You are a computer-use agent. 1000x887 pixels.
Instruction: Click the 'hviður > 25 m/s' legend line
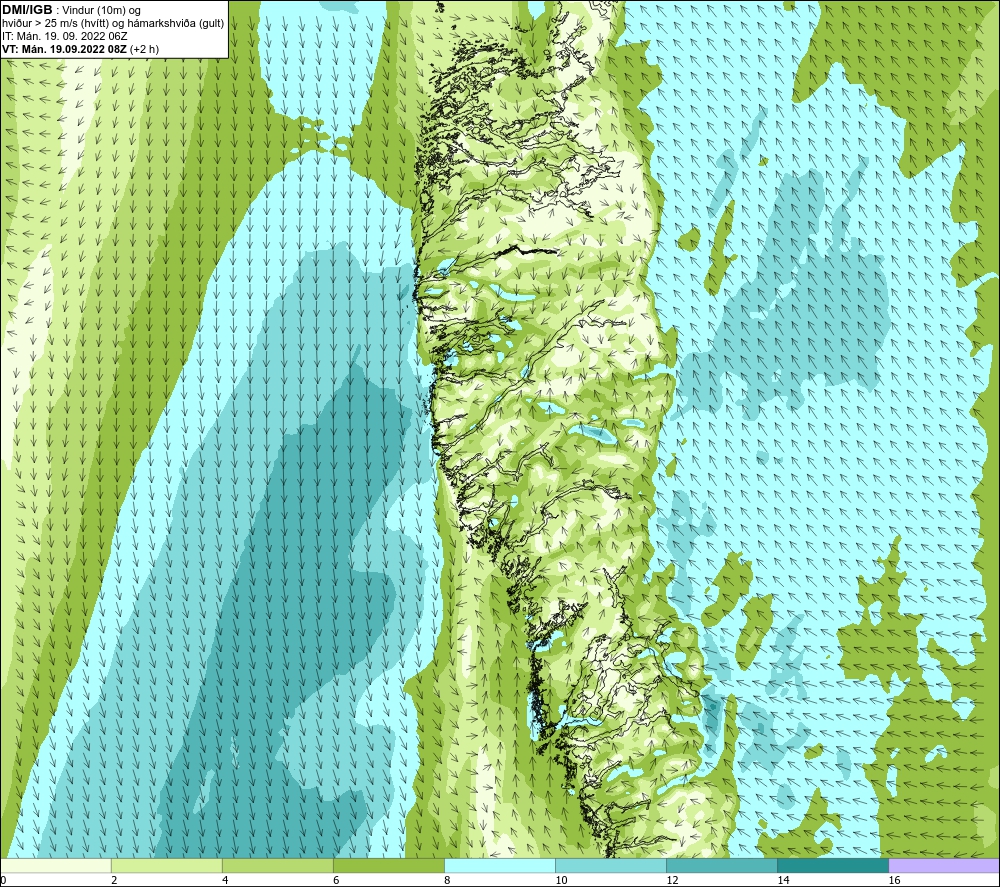pos(113,24)
